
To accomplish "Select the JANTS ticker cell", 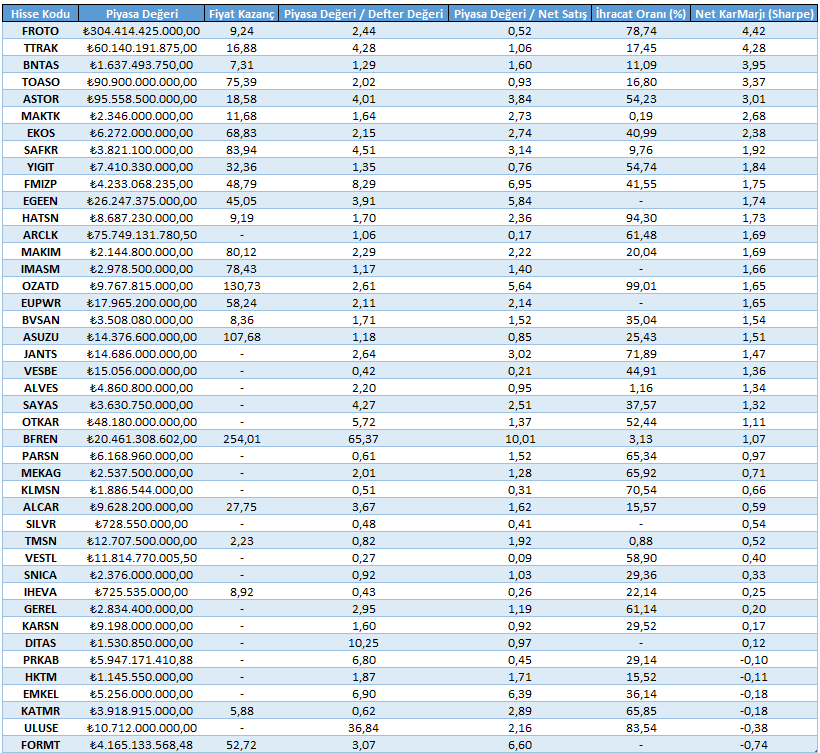I will coord(40,354).
